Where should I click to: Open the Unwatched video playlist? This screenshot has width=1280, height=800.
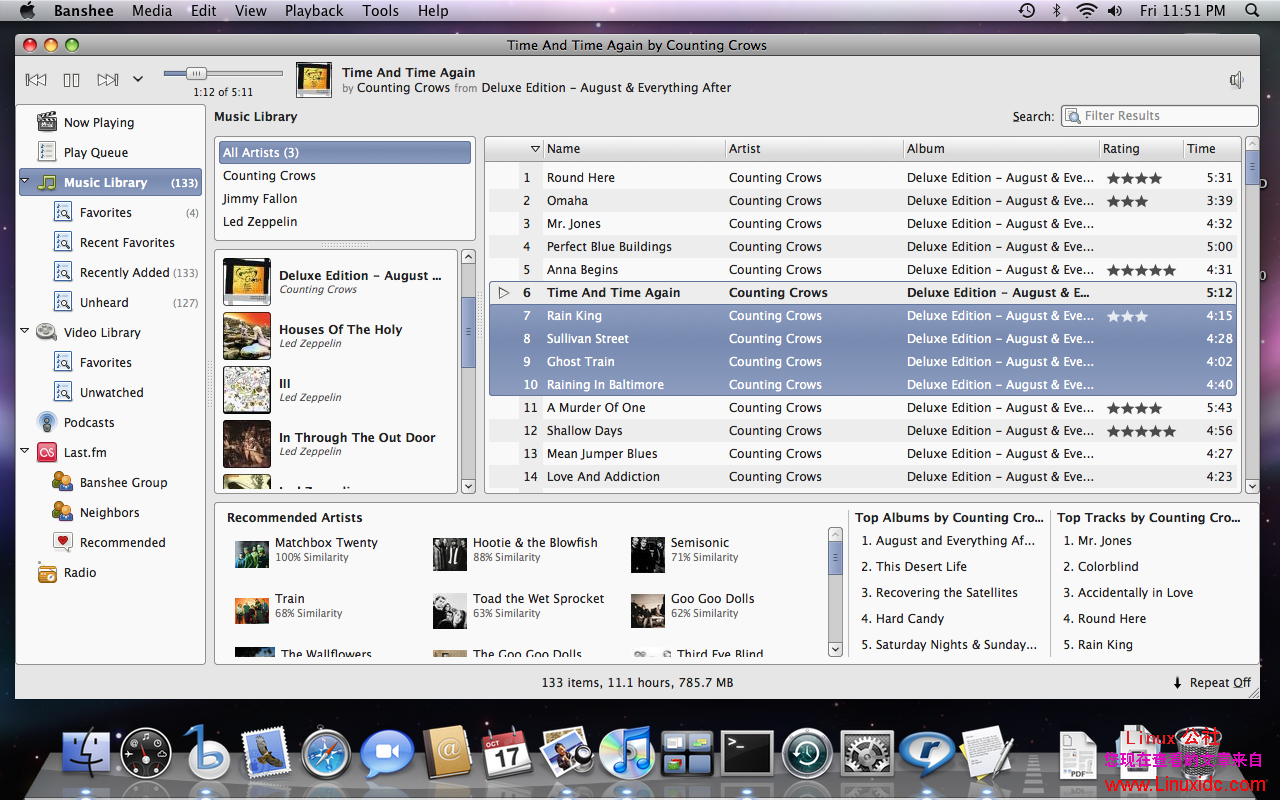coord(111,392)
